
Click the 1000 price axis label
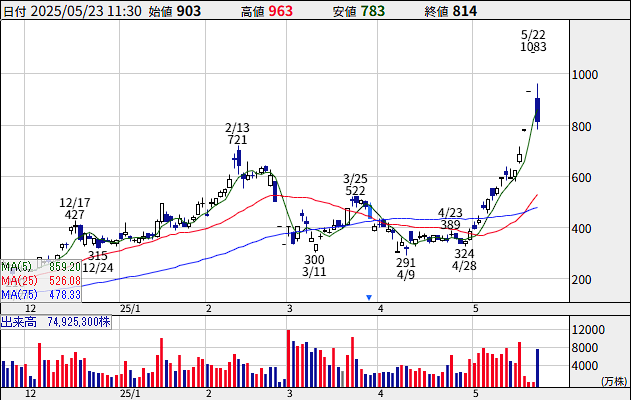[585, 75]
